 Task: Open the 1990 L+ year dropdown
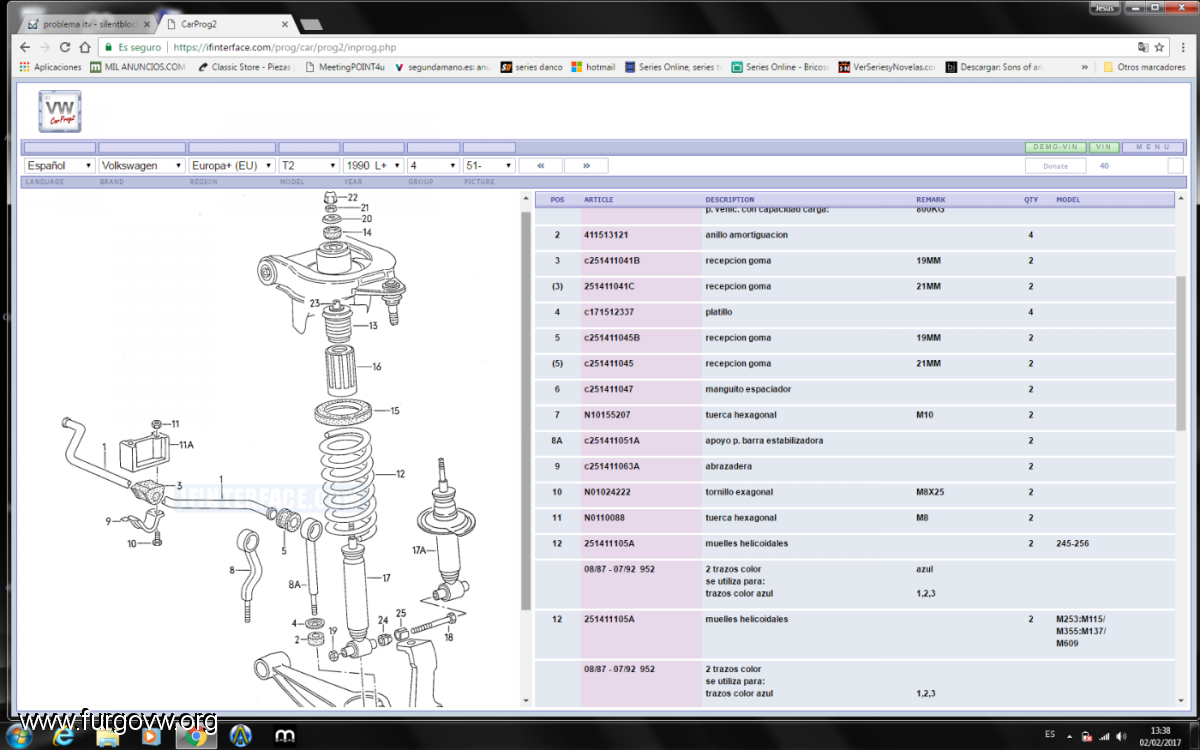point(374,165)
